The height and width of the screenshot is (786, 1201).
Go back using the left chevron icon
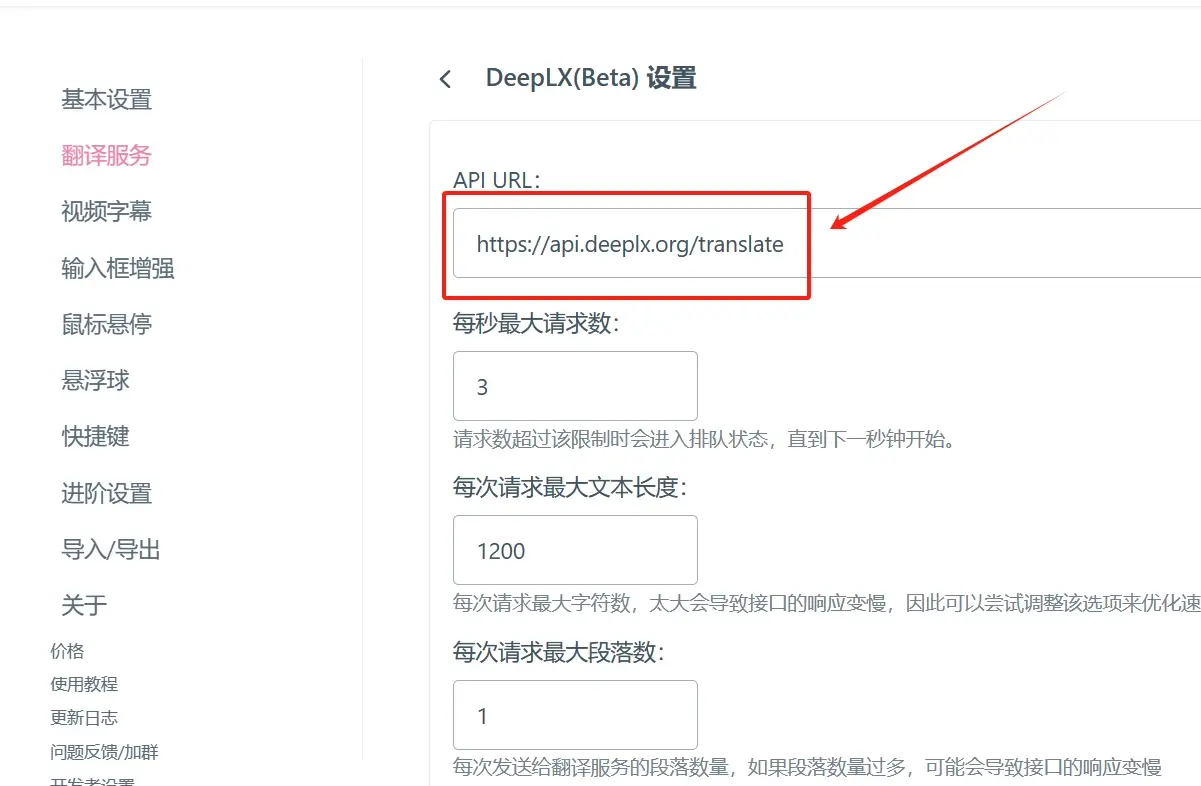coord(446,79)
